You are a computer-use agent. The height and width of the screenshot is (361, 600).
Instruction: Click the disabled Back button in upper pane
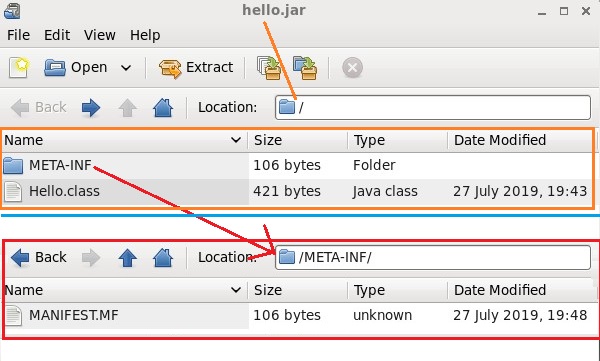(38, 108)
